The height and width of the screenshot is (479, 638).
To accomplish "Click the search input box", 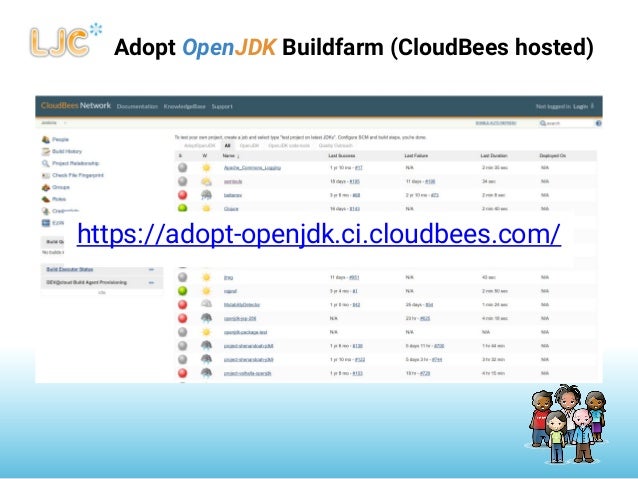I will pyautogui.click(x=568, y=123).
